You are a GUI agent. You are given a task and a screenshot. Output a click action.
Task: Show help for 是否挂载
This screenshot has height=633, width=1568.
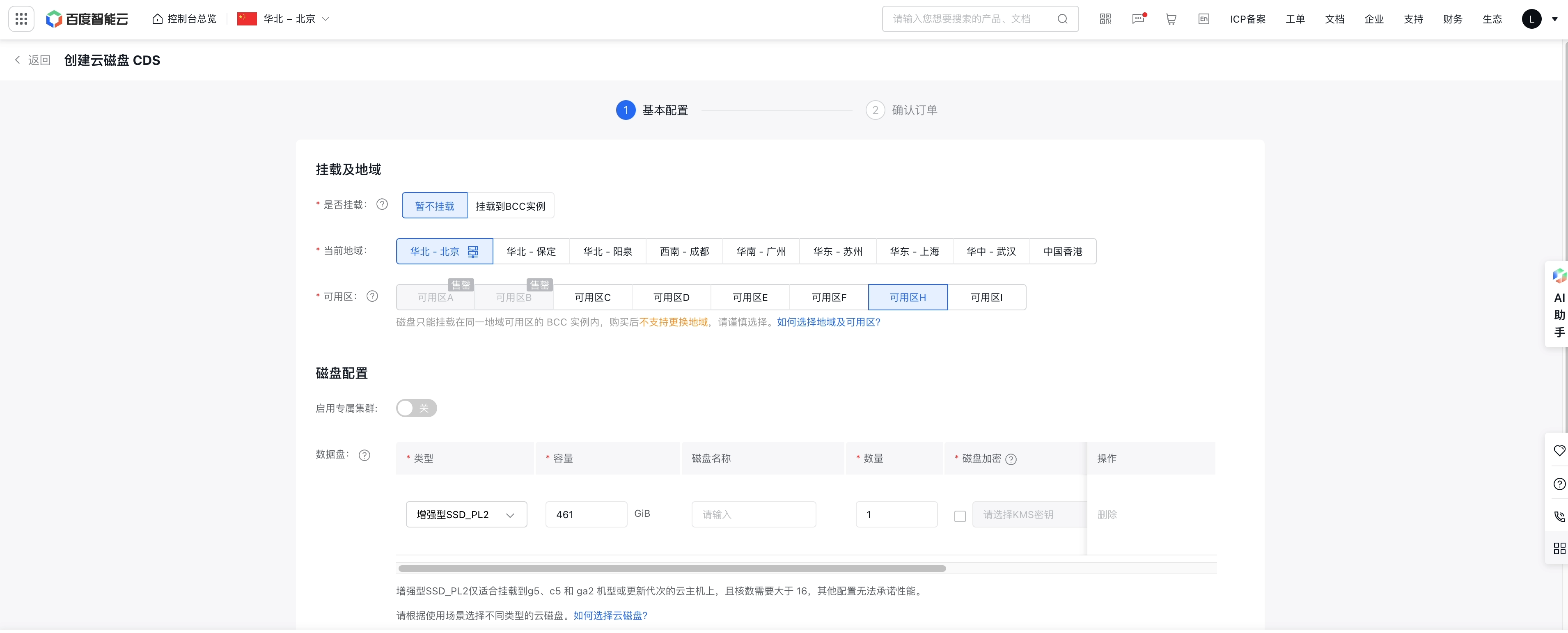coord(382,204)
